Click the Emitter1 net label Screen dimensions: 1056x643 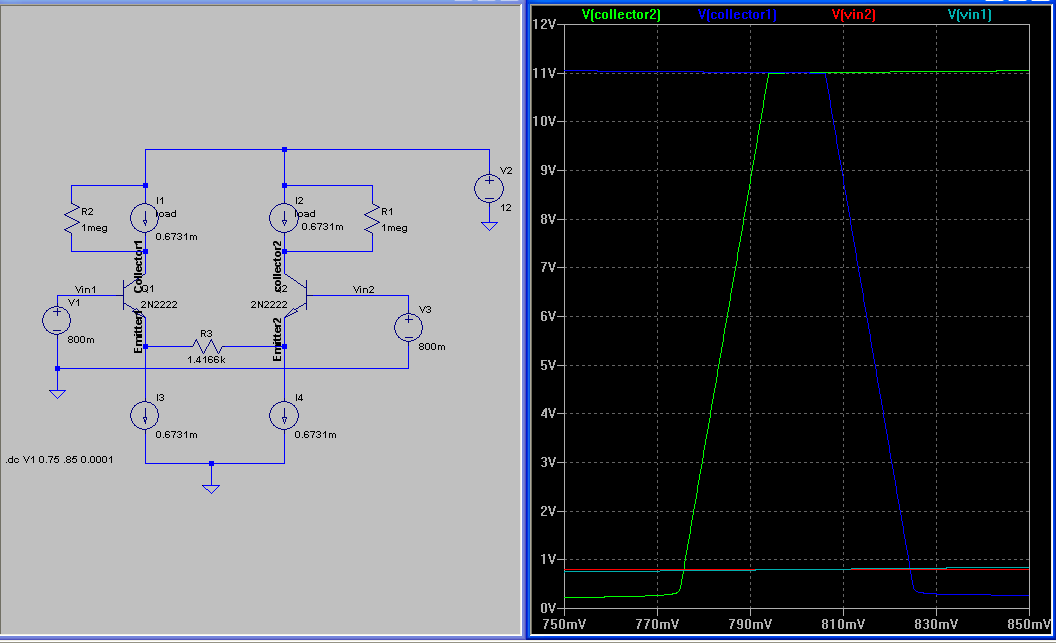[139, 332]
